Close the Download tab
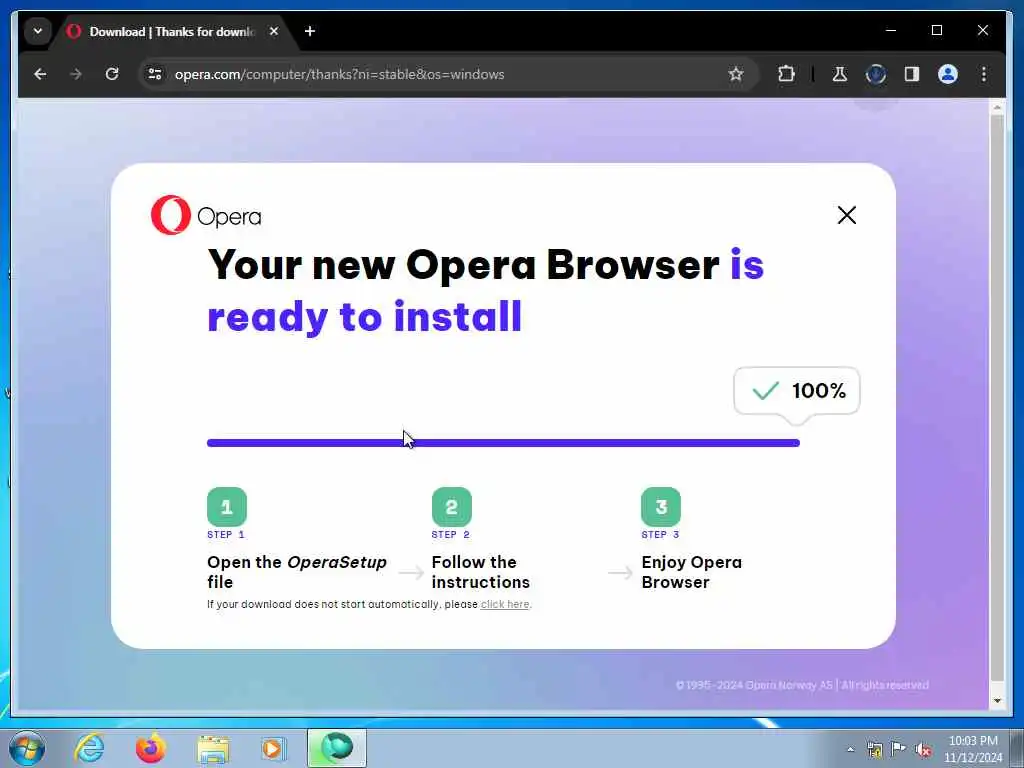 pos(274,31)
